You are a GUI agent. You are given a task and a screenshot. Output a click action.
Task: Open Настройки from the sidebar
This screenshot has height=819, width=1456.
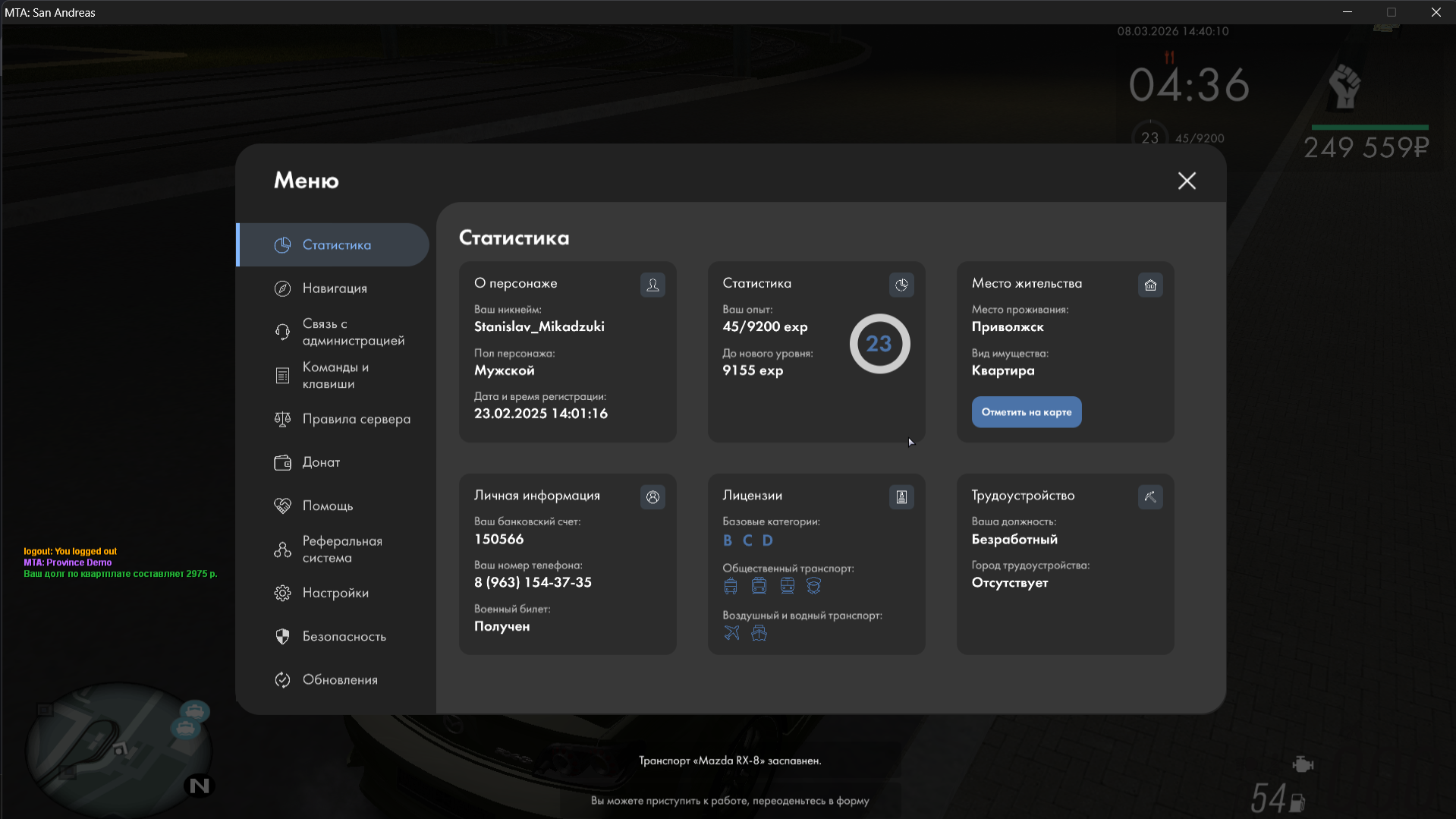click(x=334, y=593)
